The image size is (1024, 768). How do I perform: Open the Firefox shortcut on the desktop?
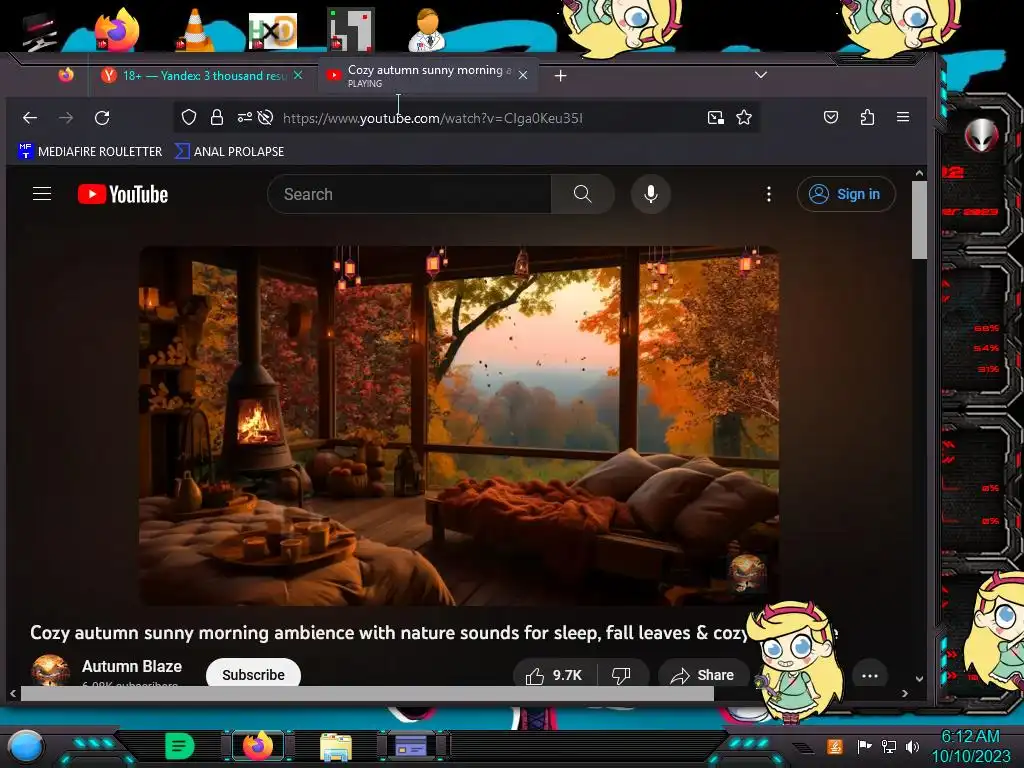coord(116,30)
